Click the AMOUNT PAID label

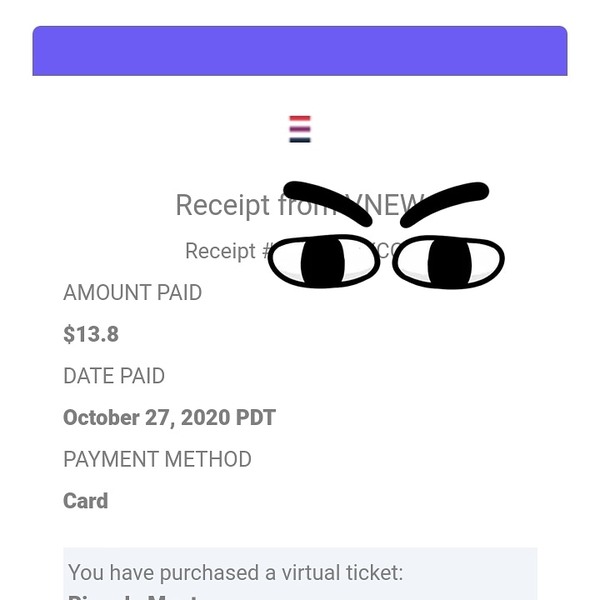pos(132,293)
